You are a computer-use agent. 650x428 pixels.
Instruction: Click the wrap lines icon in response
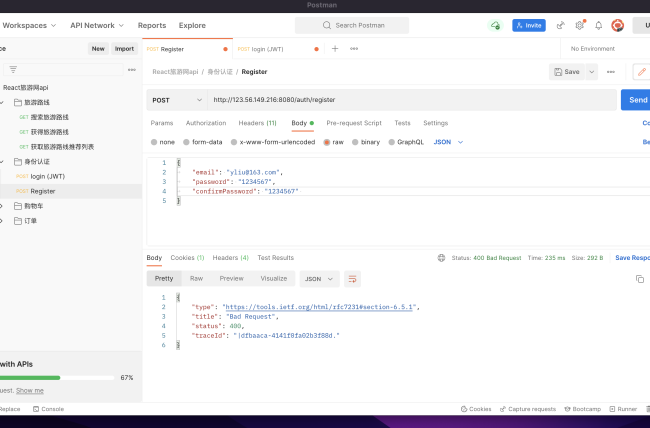click(352, 278)
